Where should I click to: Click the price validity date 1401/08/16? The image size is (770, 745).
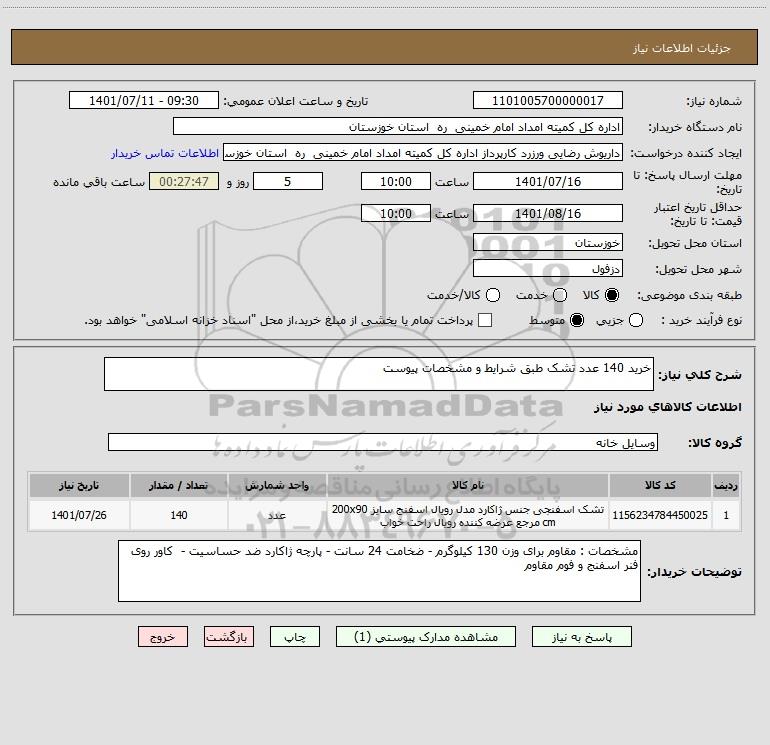548,213
